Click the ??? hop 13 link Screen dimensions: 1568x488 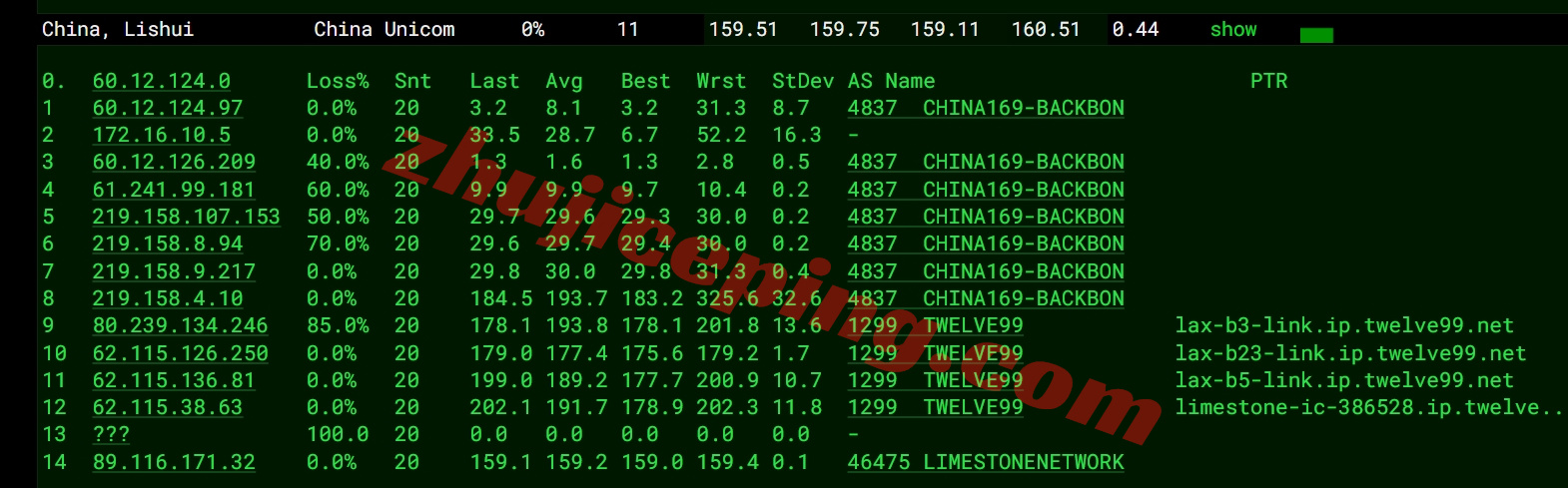(x=111, y=434)
